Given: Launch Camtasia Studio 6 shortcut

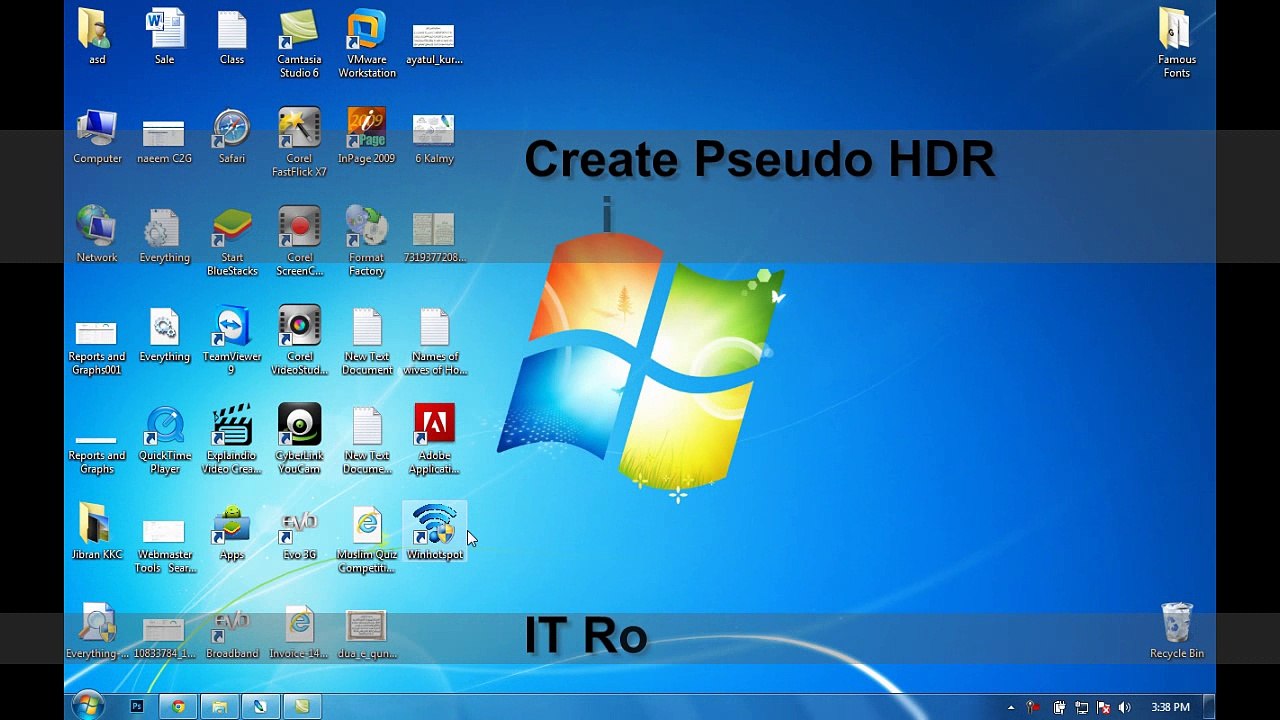Looking at the screenshot, I should pyautogui.click(x=299, y=43).
